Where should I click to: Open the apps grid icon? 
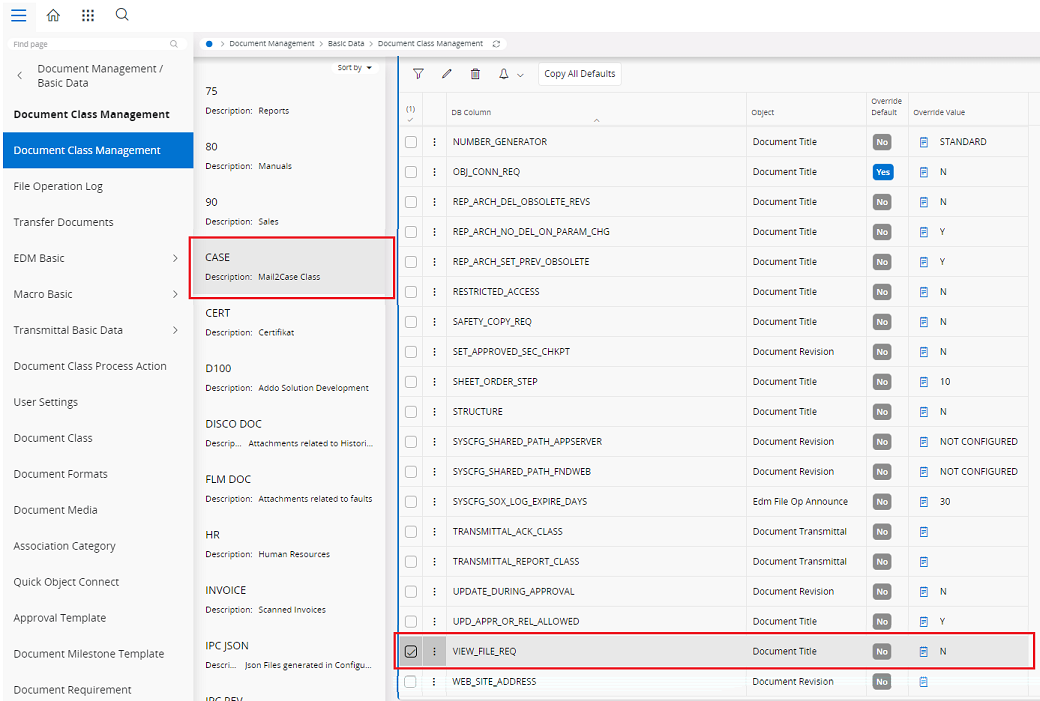(x=88, y=15)
